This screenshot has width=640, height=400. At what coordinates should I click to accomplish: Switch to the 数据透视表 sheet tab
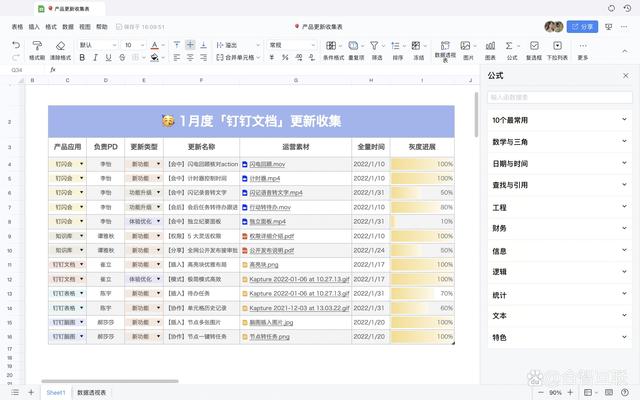tap(91, 392)
